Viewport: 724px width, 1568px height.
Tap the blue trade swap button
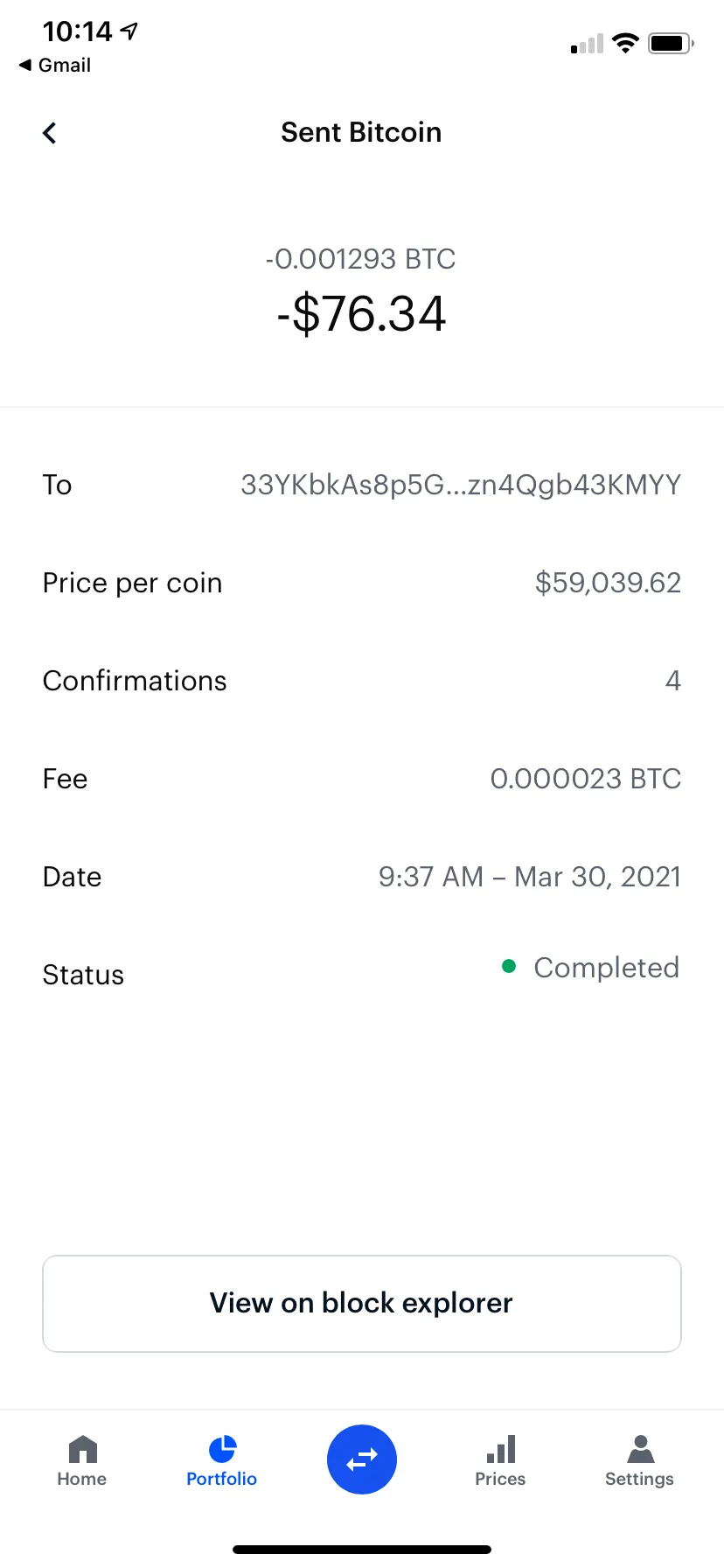pos(362,1459)
